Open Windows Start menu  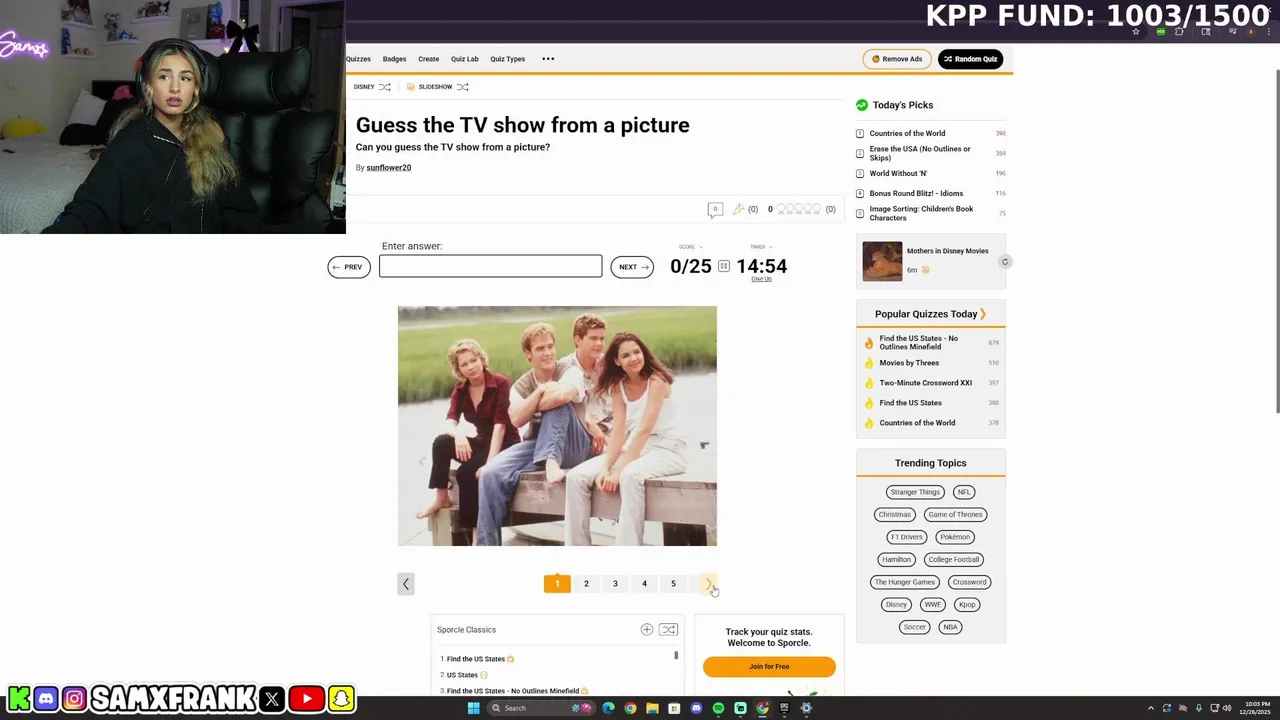(473, 708)
